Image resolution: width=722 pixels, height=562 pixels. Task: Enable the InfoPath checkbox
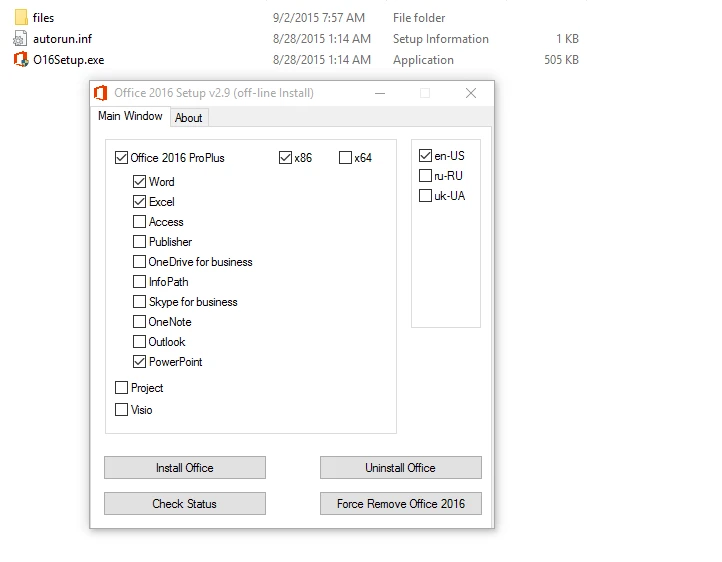pos(139,282)
